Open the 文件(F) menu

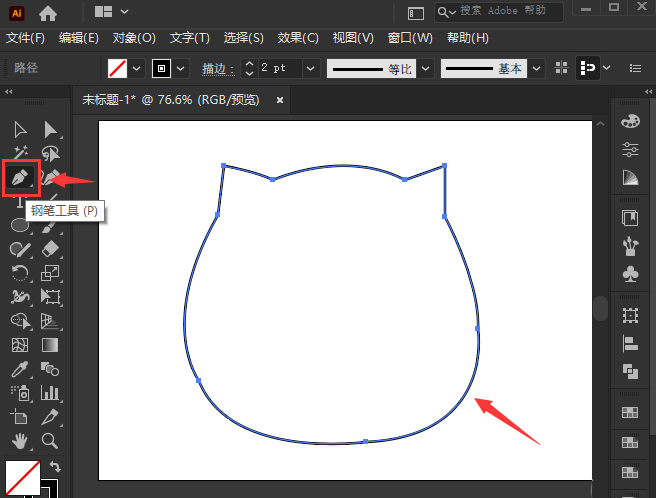click(26, 38)
